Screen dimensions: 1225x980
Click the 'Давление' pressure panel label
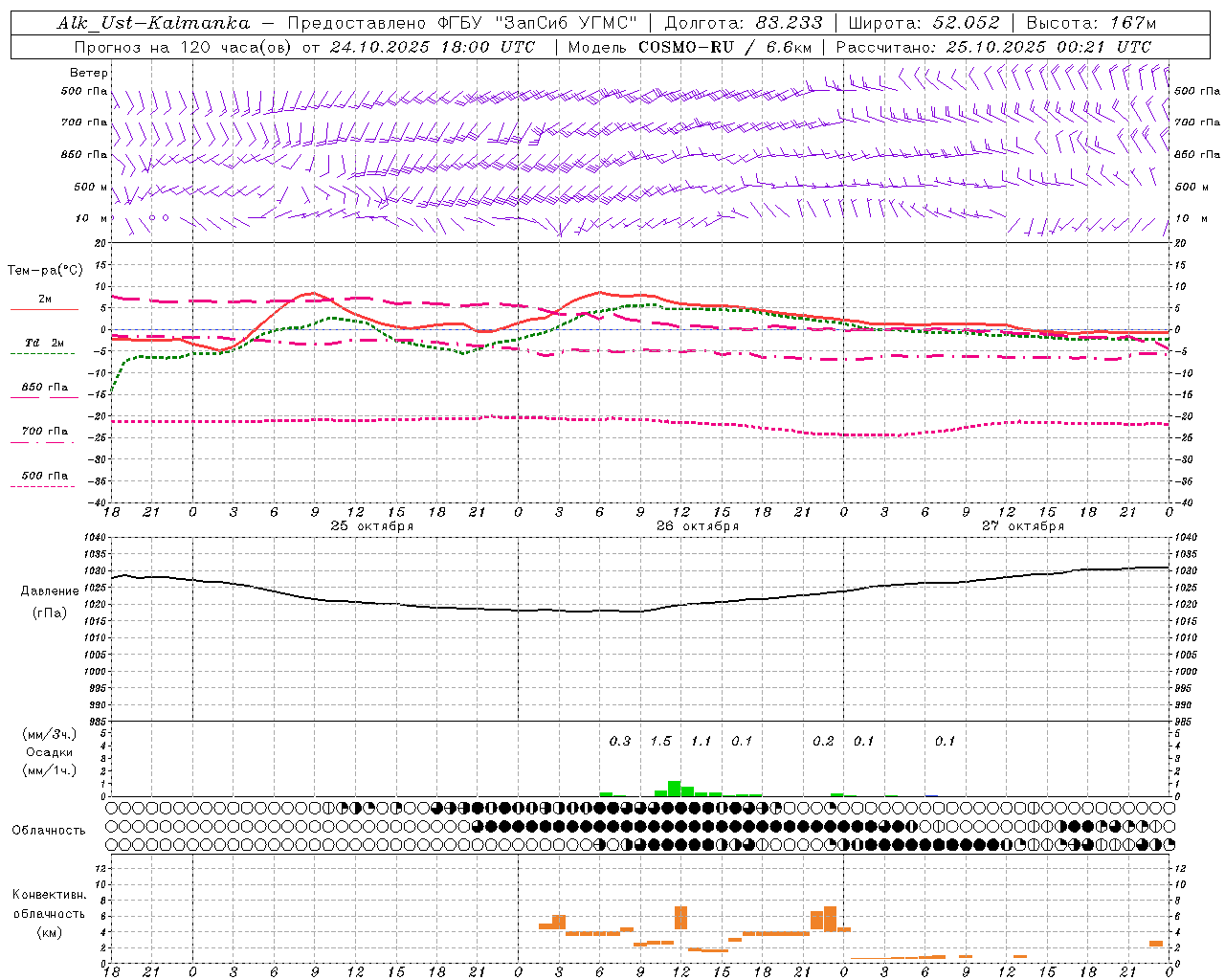50,591
